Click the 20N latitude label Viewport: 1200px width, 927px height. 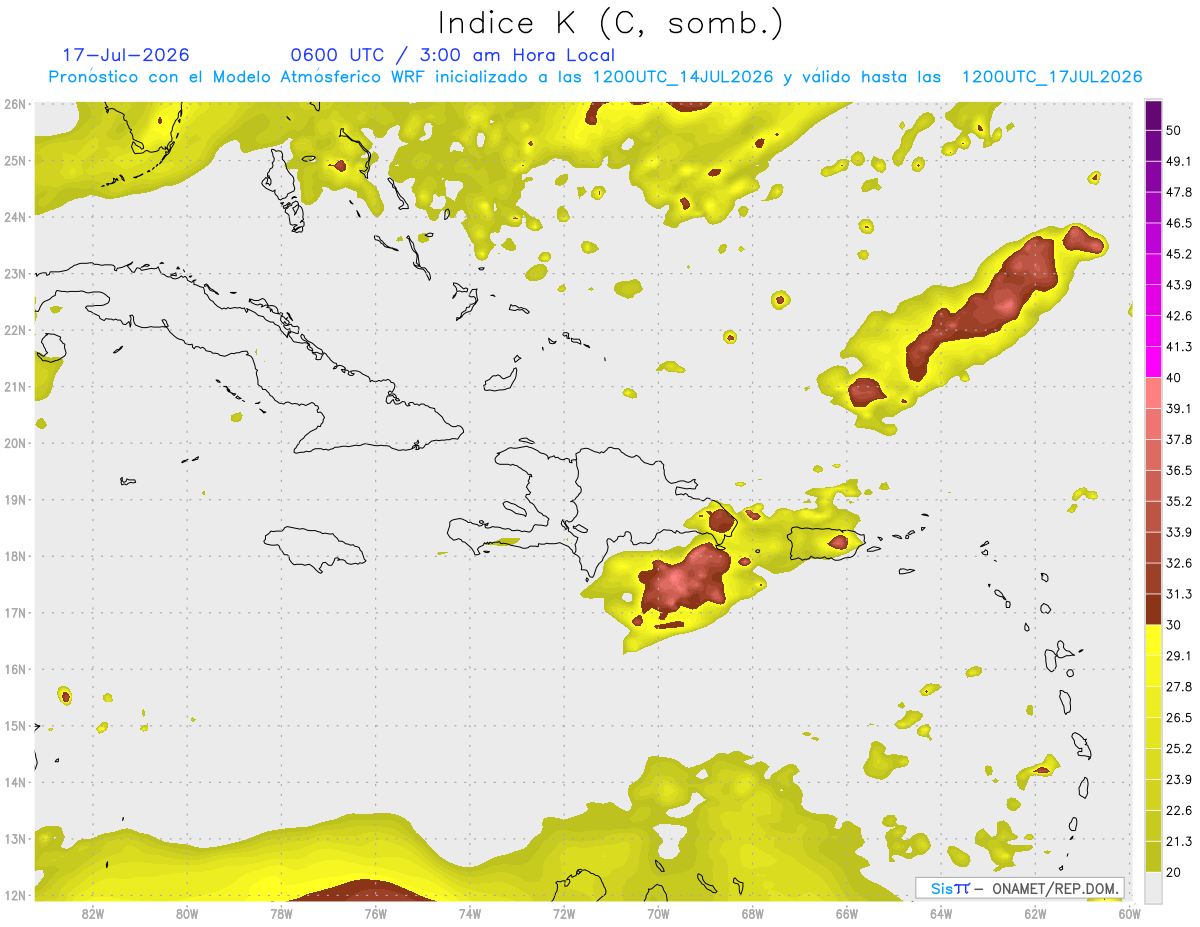(15, 443)
